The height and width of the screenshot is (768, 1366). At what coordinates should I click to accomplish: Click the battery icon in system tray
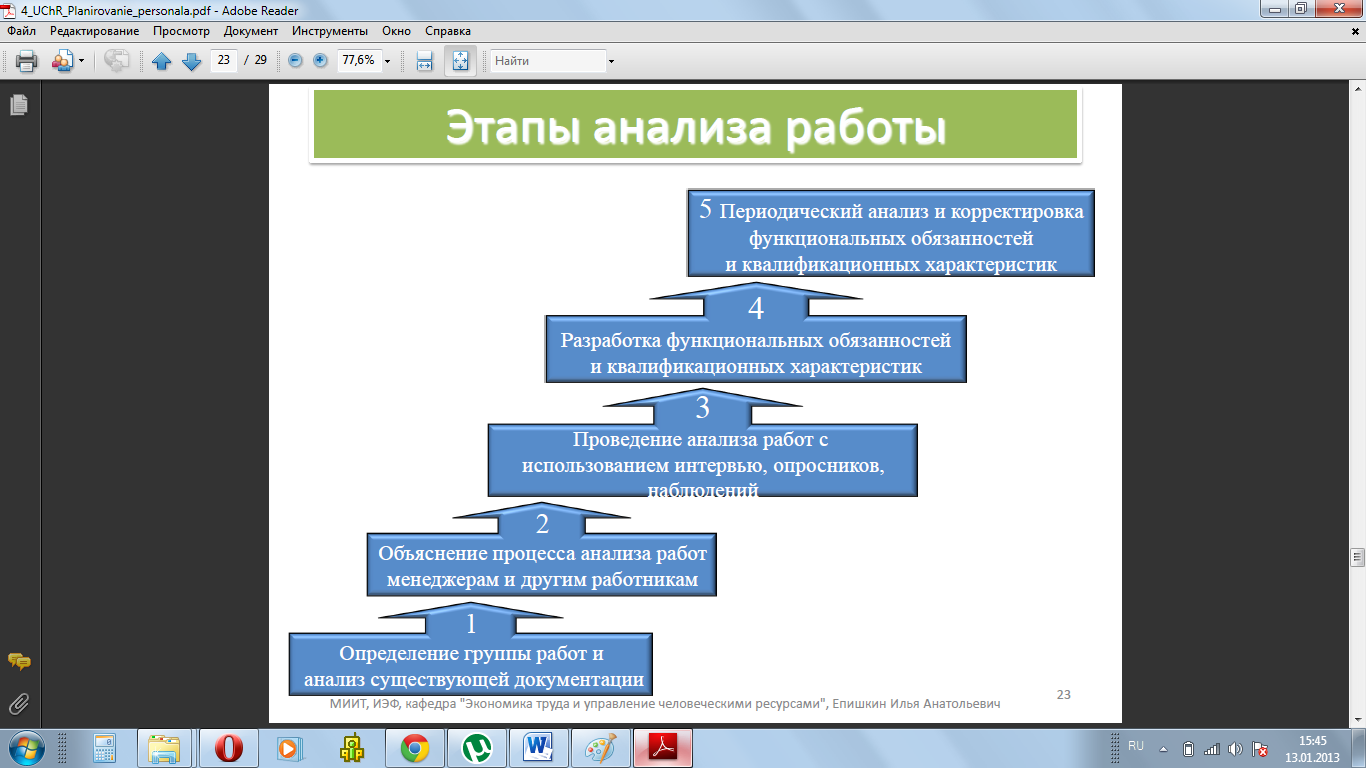tap(1188, 749)
